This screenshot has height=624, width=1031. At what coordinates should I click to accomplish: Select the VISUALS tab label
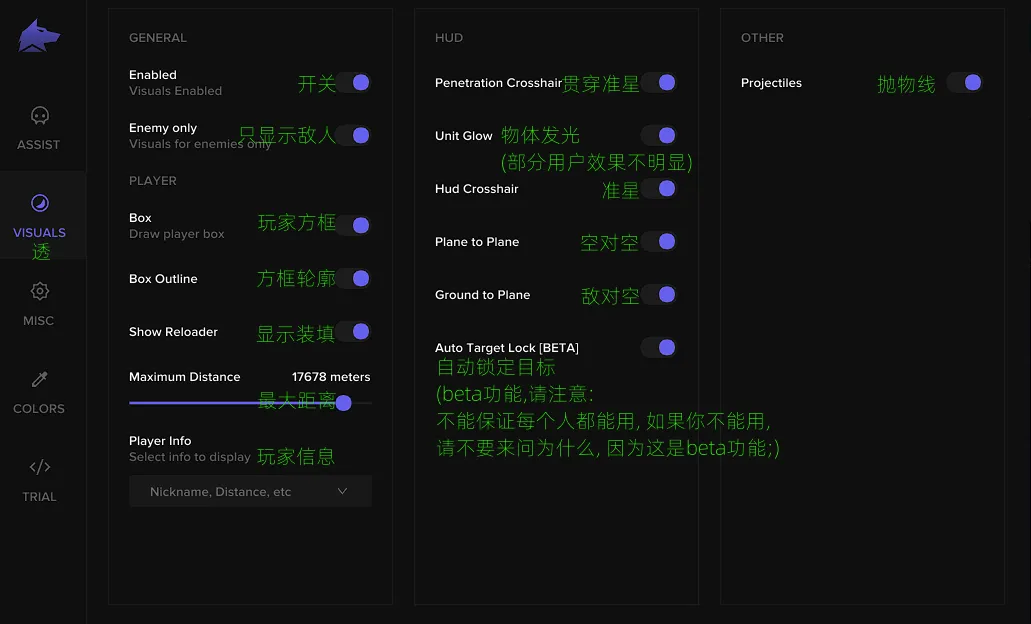click(39, 233)
